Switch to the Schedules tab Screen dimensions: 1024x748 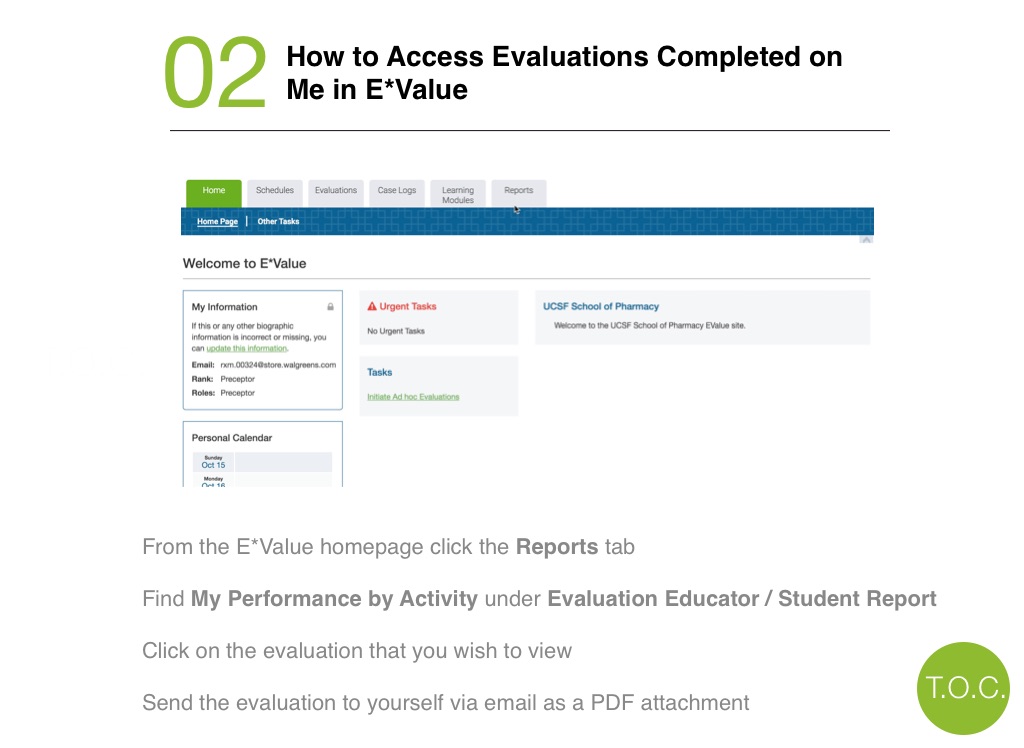(x=274, y=193)
